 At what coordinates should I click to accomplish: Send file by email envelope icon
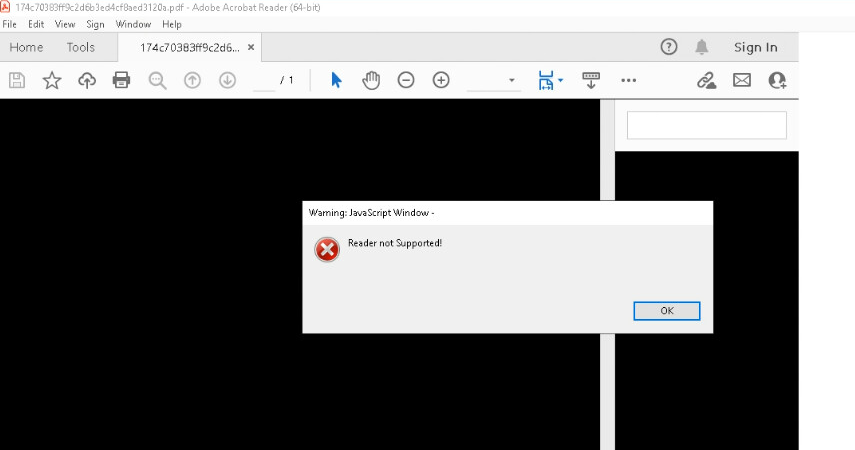(x=742, y=80)
